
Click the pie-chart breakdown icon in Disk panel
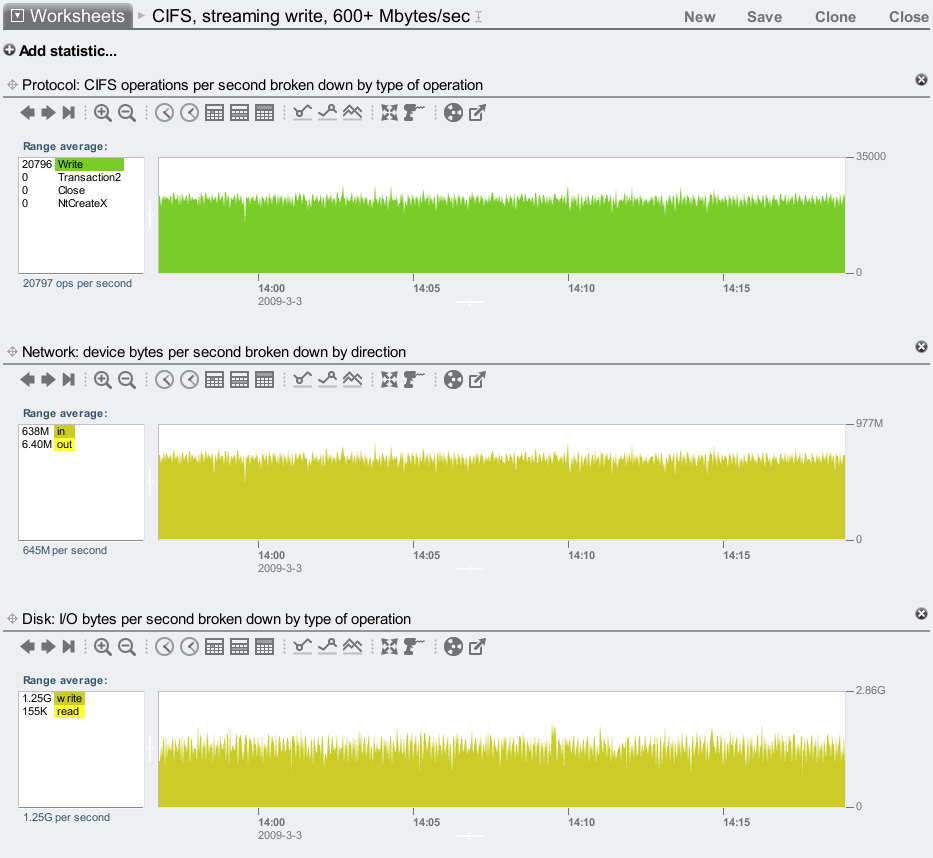(x=453, y=647)
